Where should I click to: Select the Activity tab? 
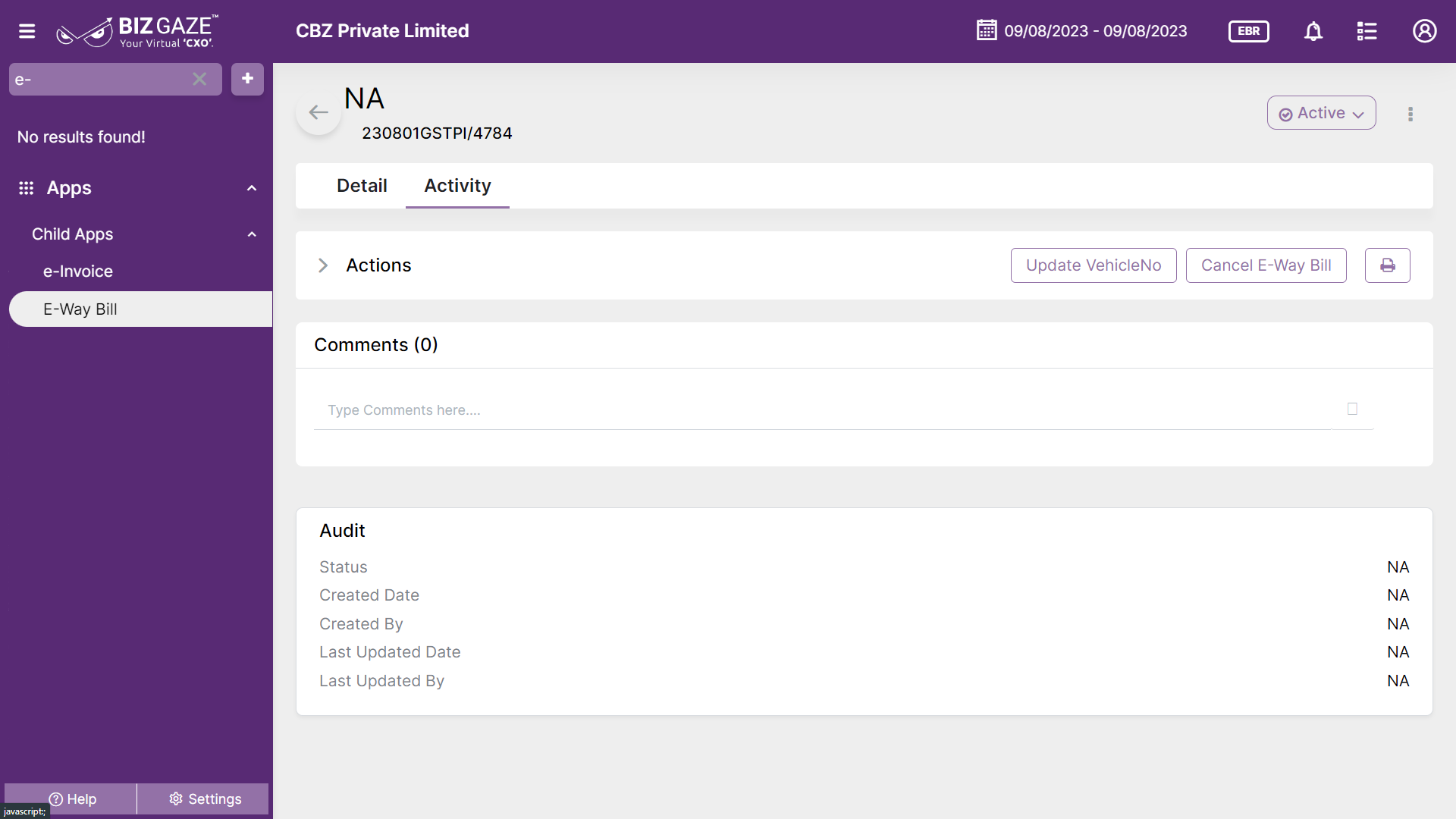[x=457, y=186]
